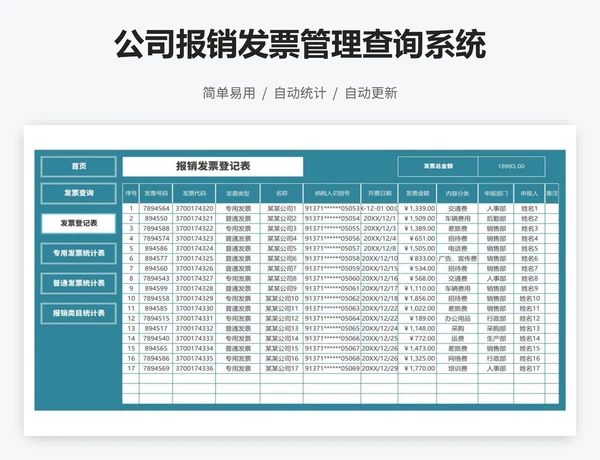Select invoice number 894550 in row 2
This screenshot has height=460, width=600.
[x=156, y=219]
